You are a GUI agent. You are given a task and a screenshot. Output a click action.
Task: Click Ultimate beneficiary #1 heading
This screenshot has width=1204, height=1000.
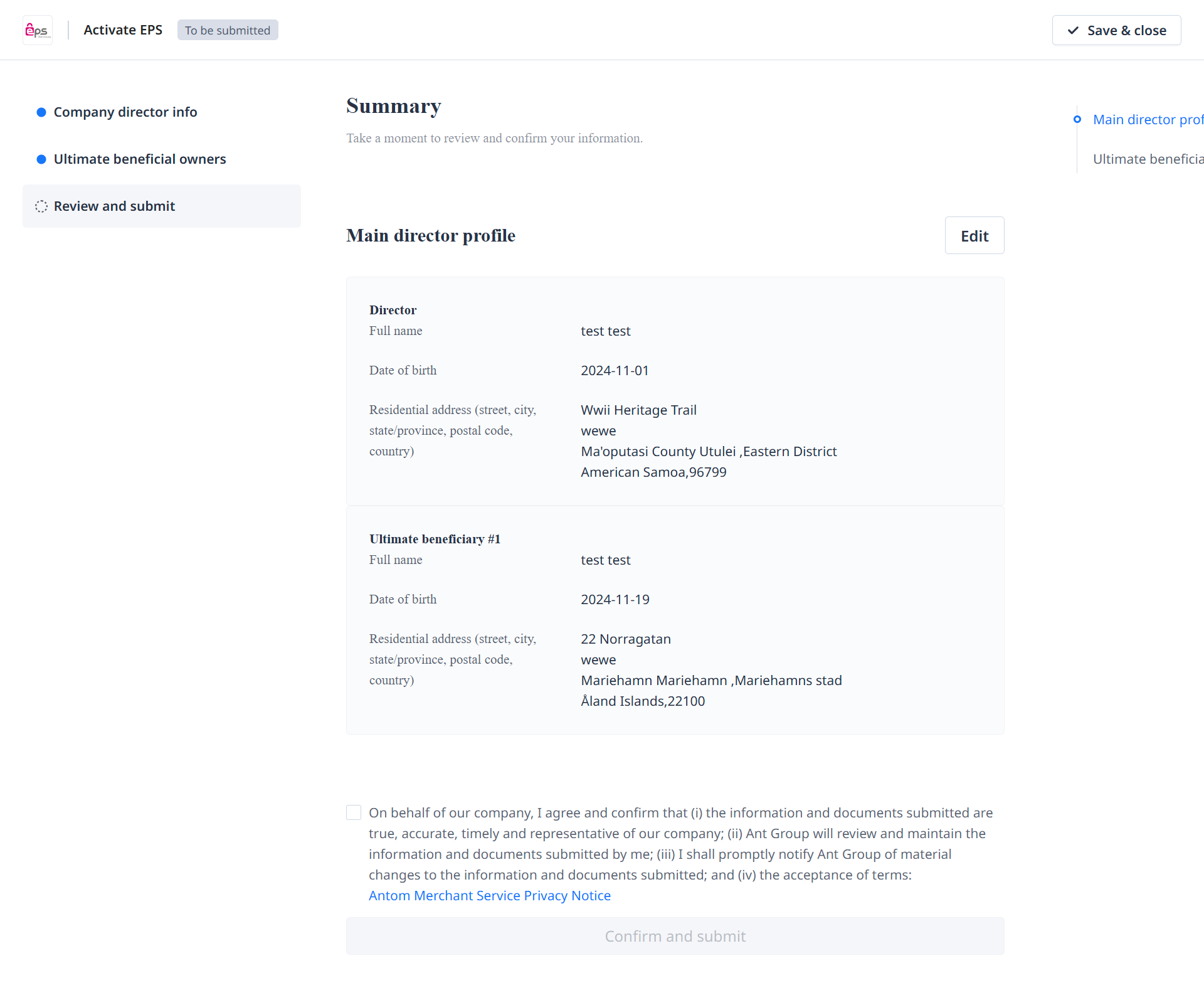point(435,539)
